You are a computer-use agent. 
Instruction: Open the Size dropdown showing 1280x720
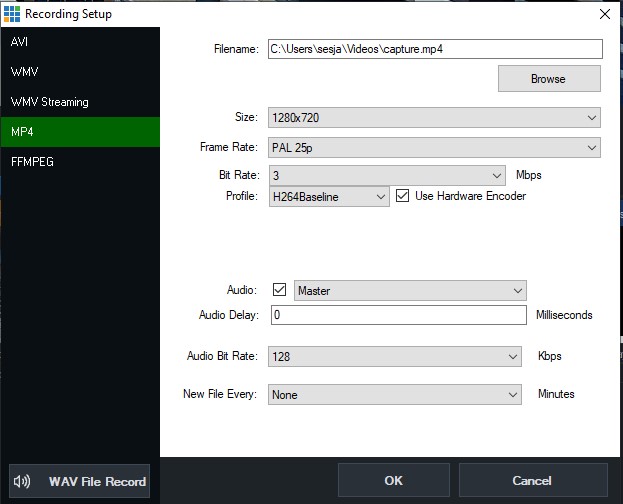(434, 118)
